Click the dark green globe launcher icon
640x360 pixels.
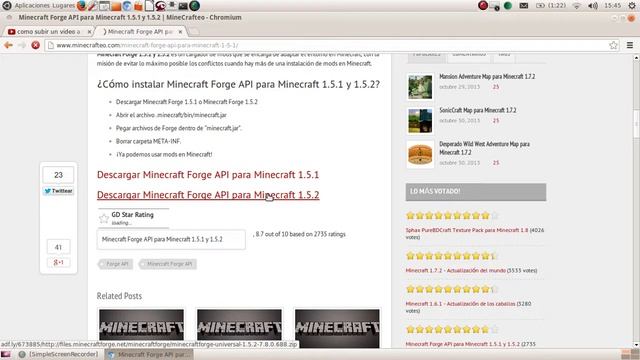click(x=195, y=6)
